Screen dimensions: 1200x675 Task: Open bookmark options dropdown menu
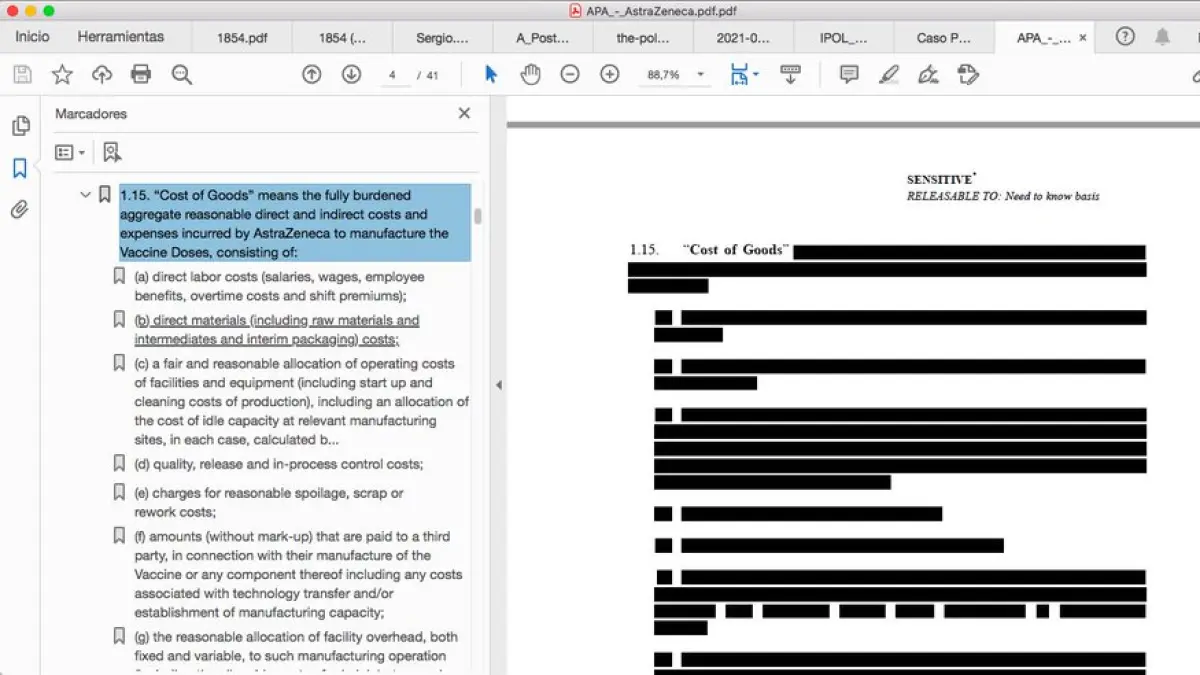(69, 152)
